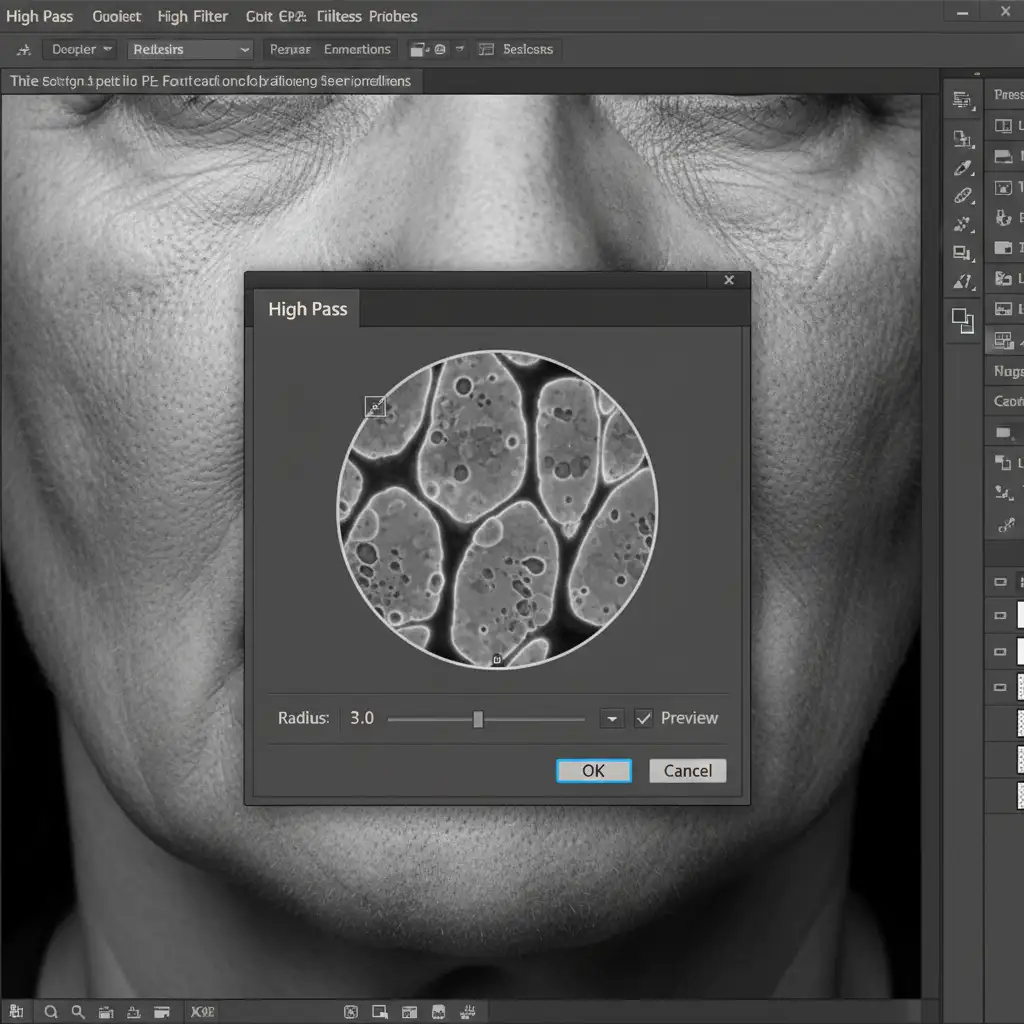Click the Radius value field showing 3.0
This screenshot has width=1024, height=1024.
(362, 718)
